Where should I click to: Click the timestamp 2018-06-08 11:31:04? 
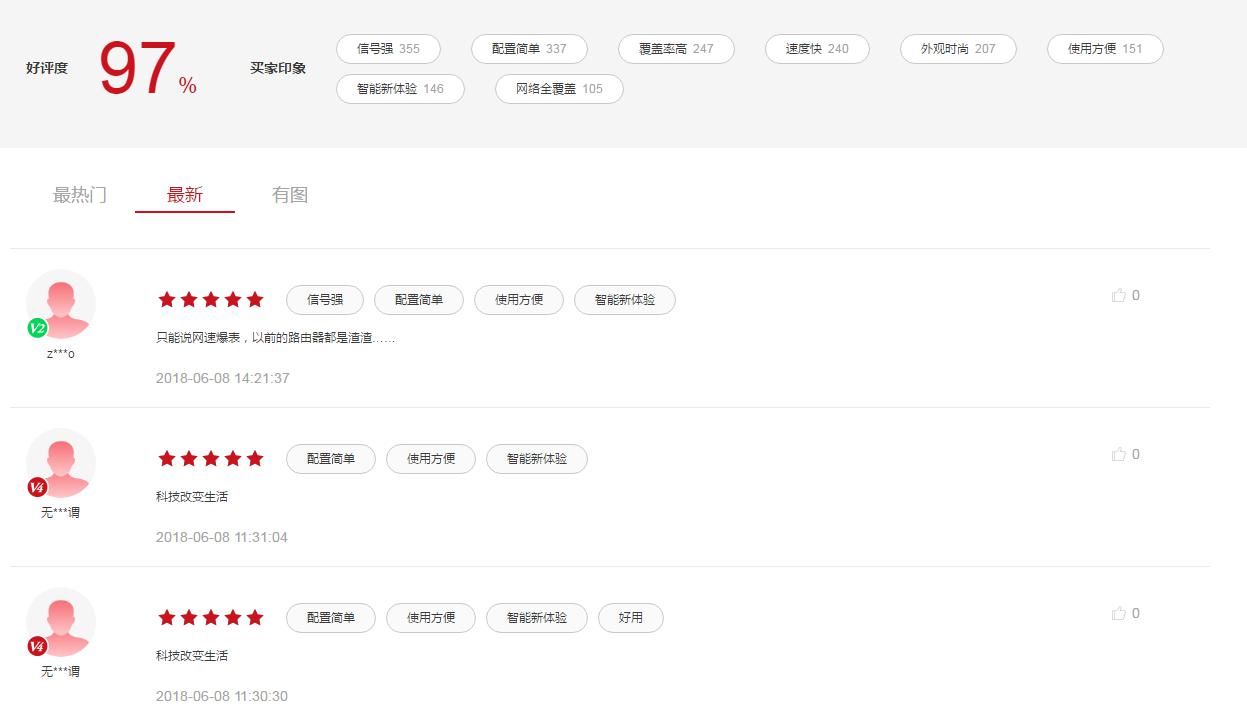point(222,537)
